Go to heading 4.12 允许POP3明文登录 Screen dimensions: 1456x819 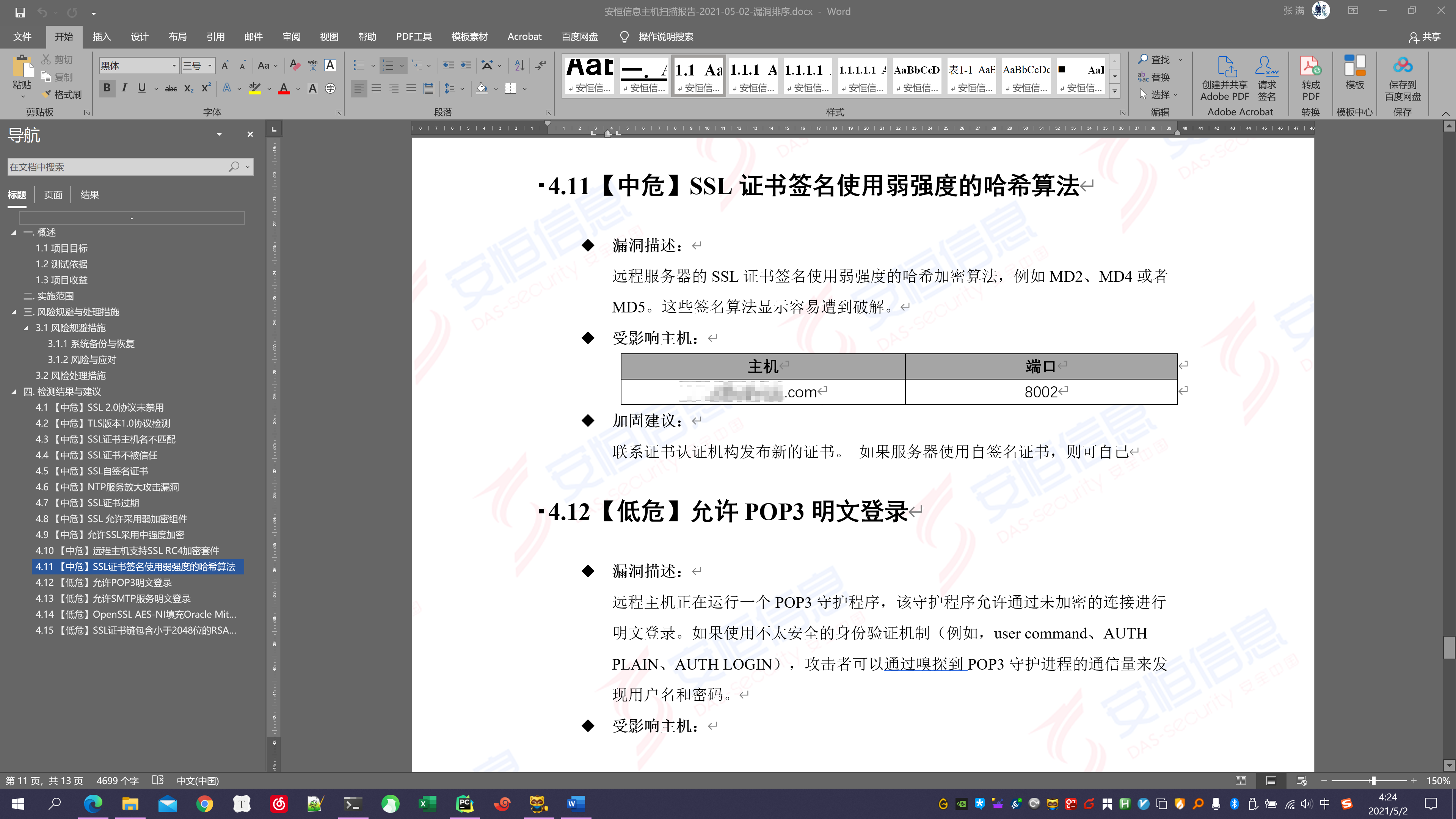(x=104, y=582)
